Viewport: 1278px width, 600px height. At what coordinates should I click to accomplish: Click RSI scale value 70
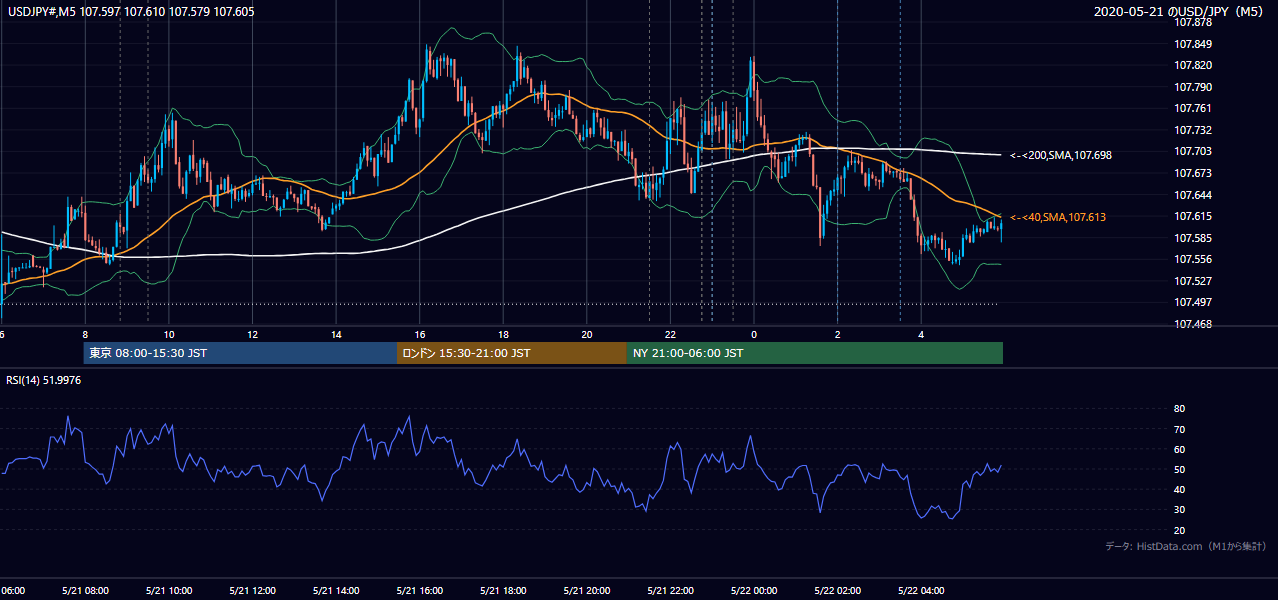(x=1179, y=429)
